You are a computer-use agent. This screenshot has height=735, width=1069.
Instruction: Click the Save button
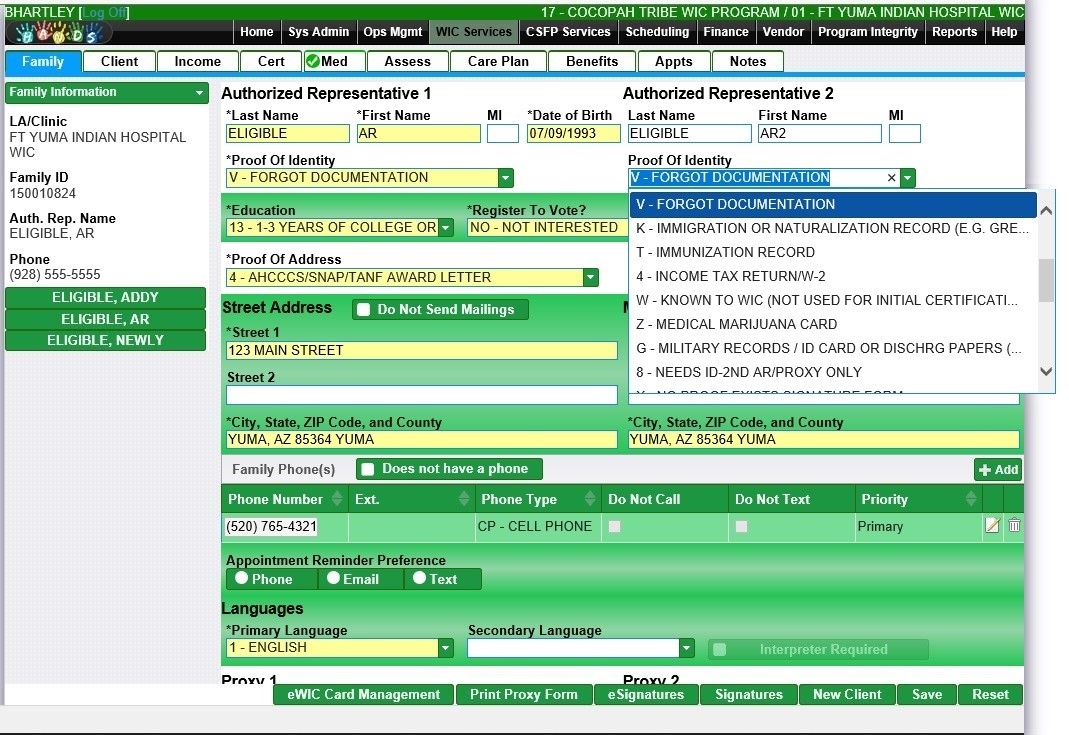point(926,695)
